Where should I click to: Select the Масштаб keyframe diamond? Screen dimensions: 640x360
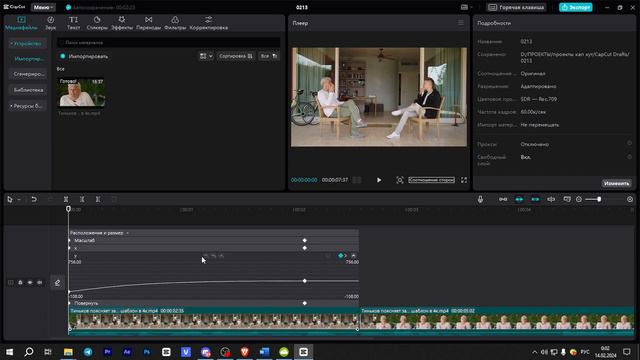tap(304, 240)
